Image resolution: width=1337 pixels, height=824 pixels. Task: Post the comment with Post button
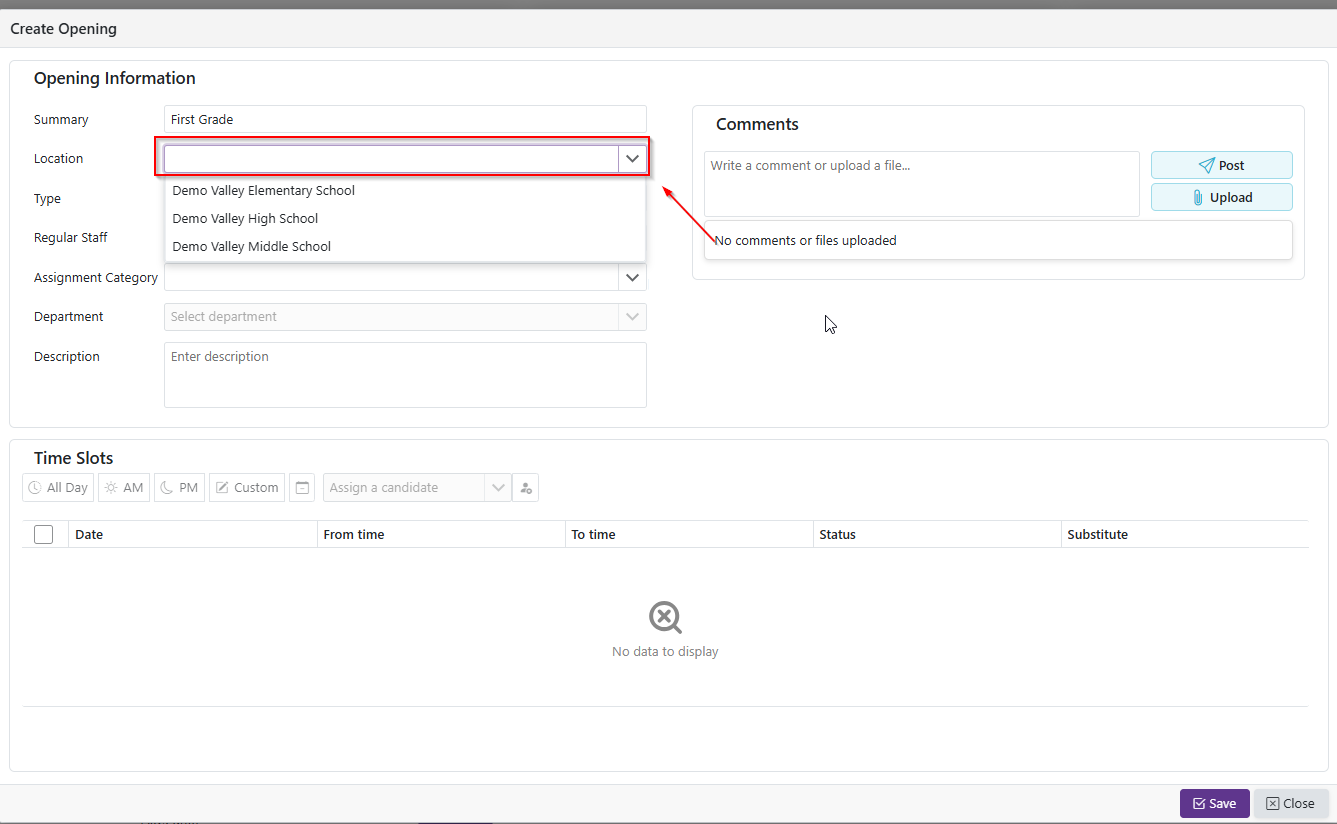point(1221,165)
